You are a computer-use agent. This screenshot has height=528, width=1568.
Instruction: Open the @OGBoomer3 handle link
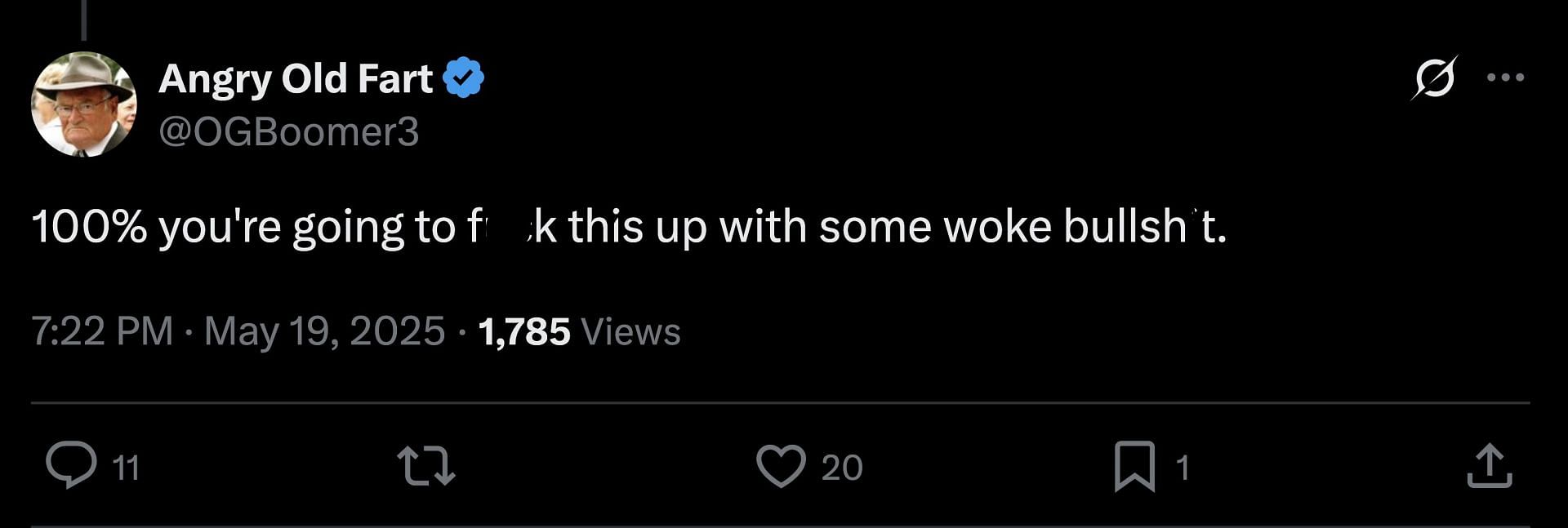pos(289,131)
